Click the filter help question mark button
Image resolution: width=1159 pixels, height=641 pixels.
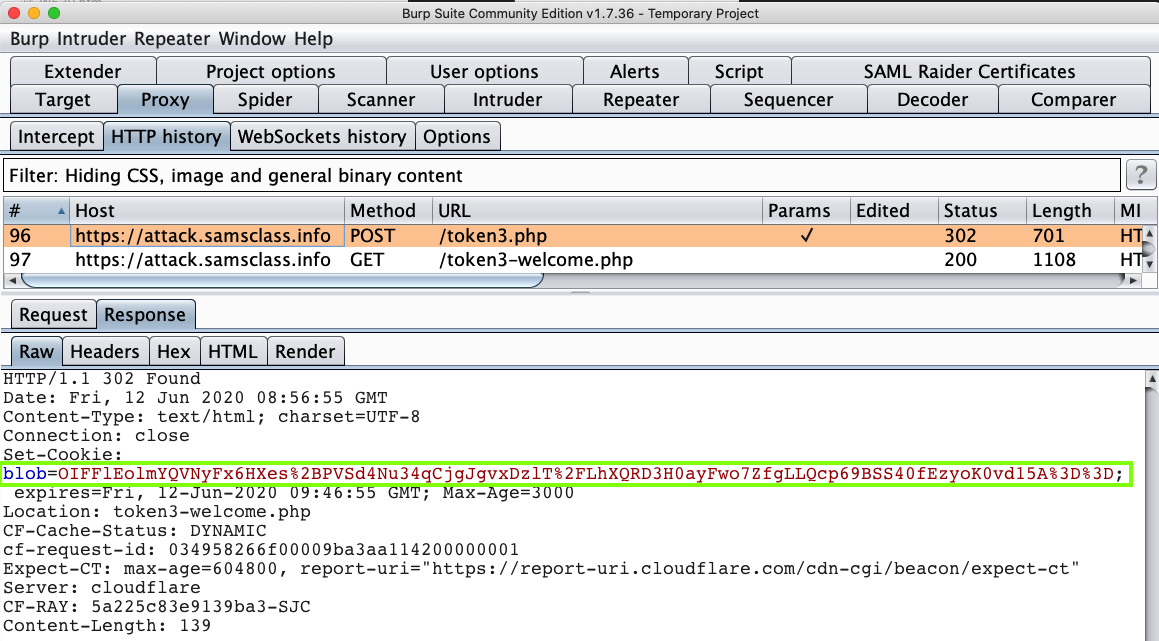[1141, 175]
